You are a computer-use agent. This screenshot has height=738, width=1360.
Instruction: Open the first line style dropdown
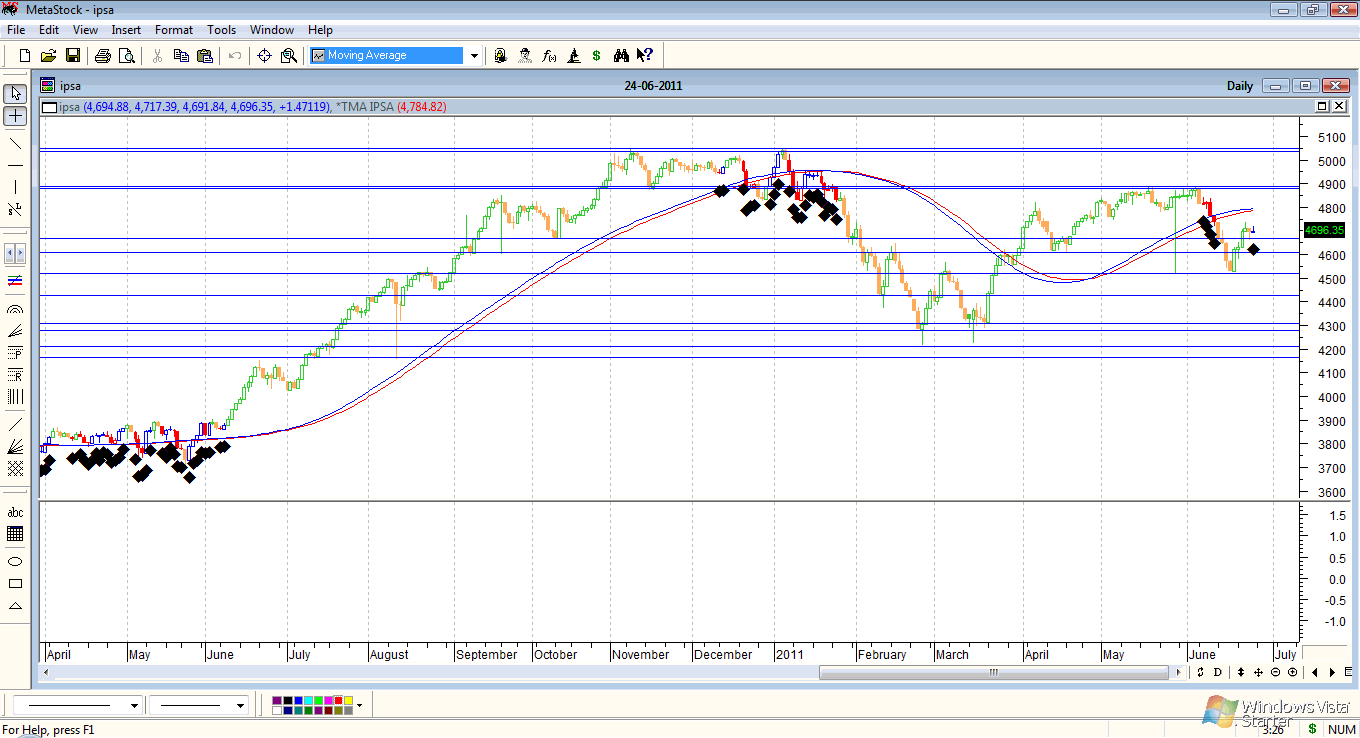134,706
